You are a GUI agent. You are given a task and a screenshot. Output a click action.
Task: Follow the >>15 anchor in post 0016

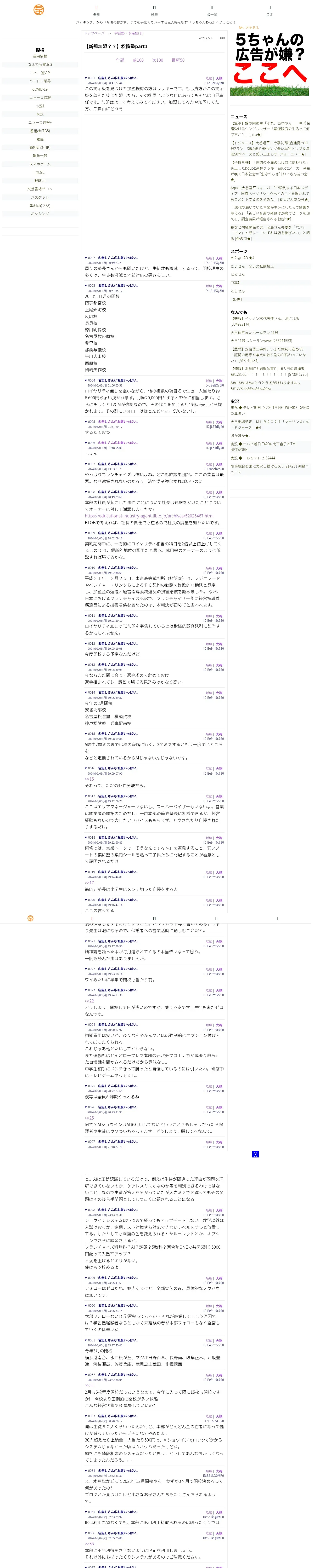click(89, 779)
